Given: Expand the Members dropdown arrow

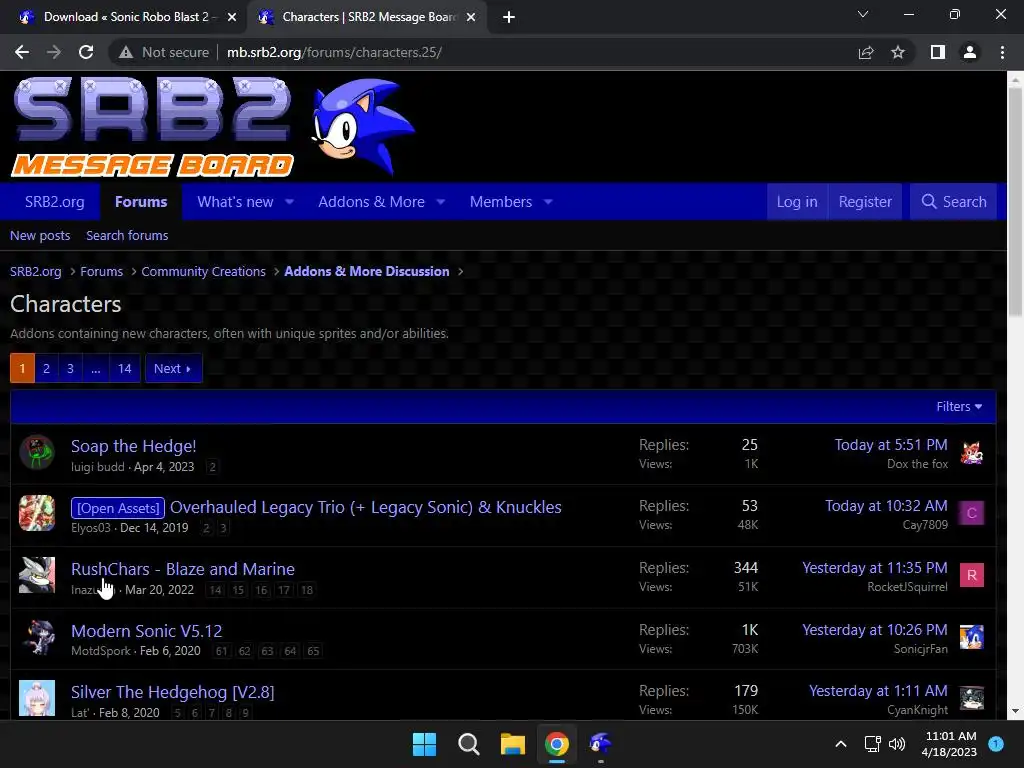Looking at the screenshot, I should pyautogui.click(x=548, y=202).
